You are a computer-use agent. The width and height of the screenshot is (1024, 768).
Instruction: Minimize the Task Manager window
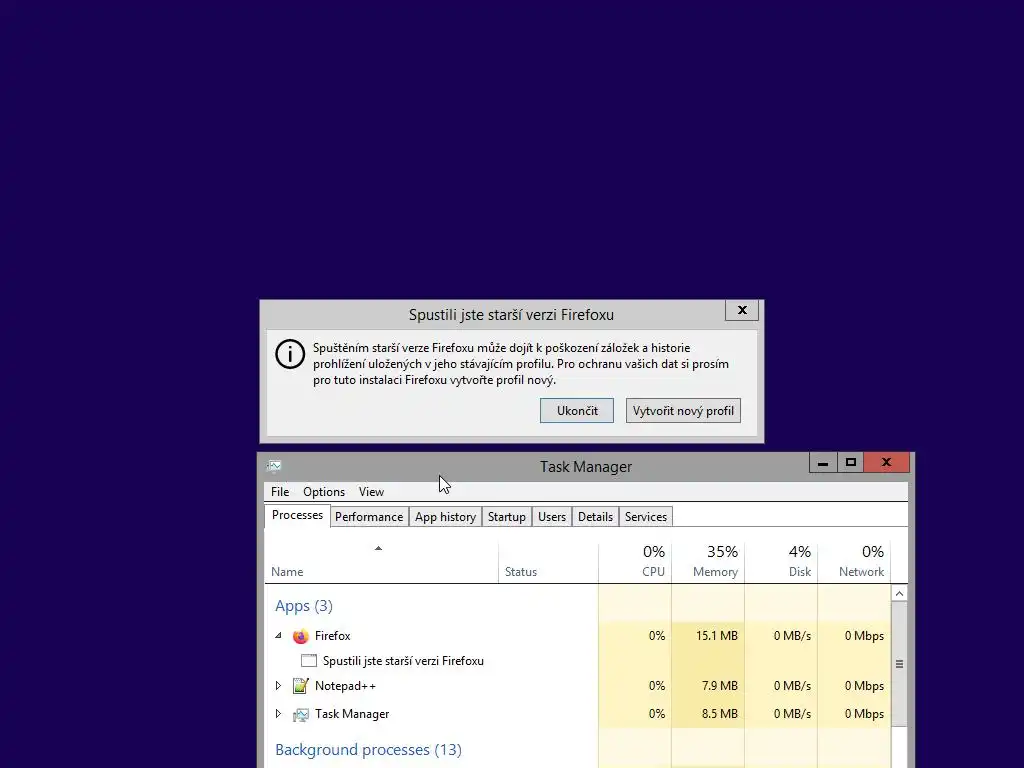(x=823, y=462)
